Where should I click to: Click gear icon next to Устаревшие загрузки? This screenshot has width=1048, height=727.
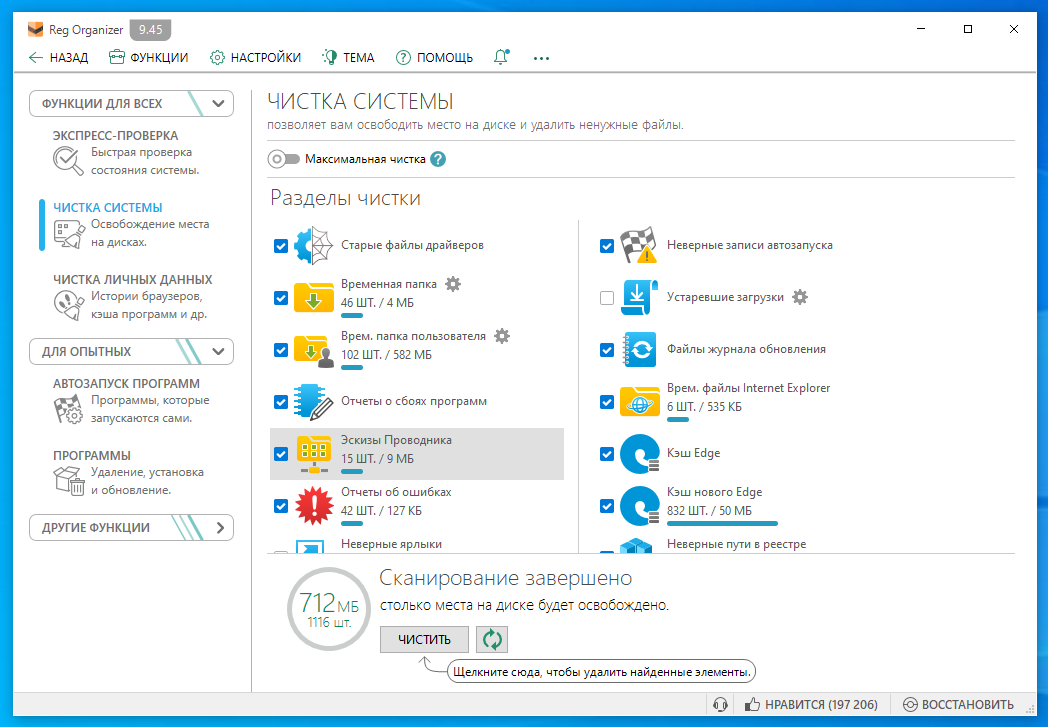(799, 297)
